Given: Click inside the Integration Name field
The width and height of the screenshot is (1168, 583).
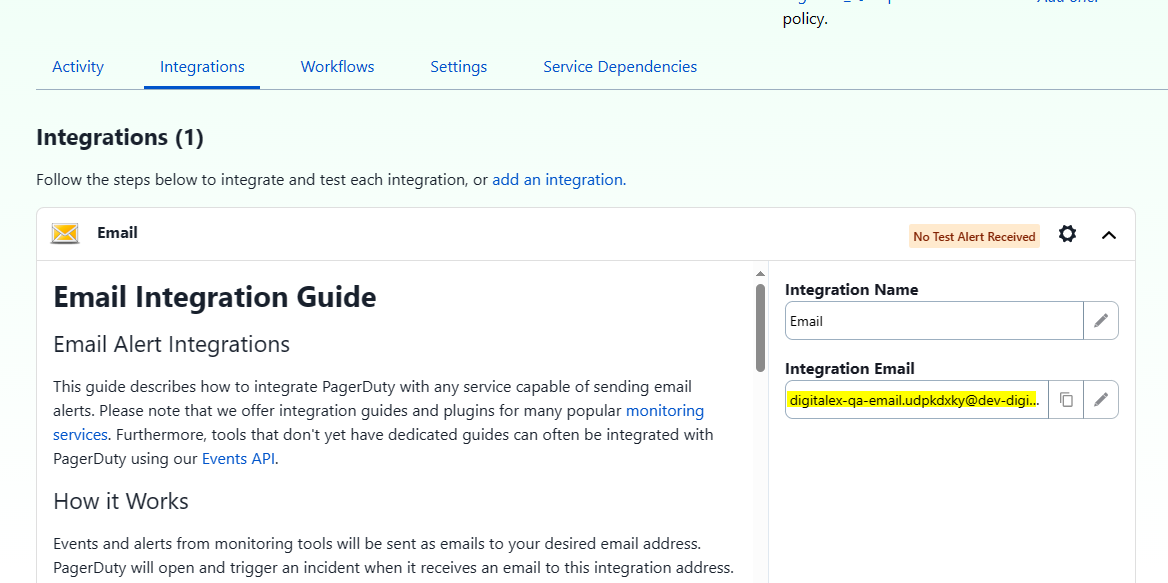Looking at the screenshot, I should [x=933, y=321].
